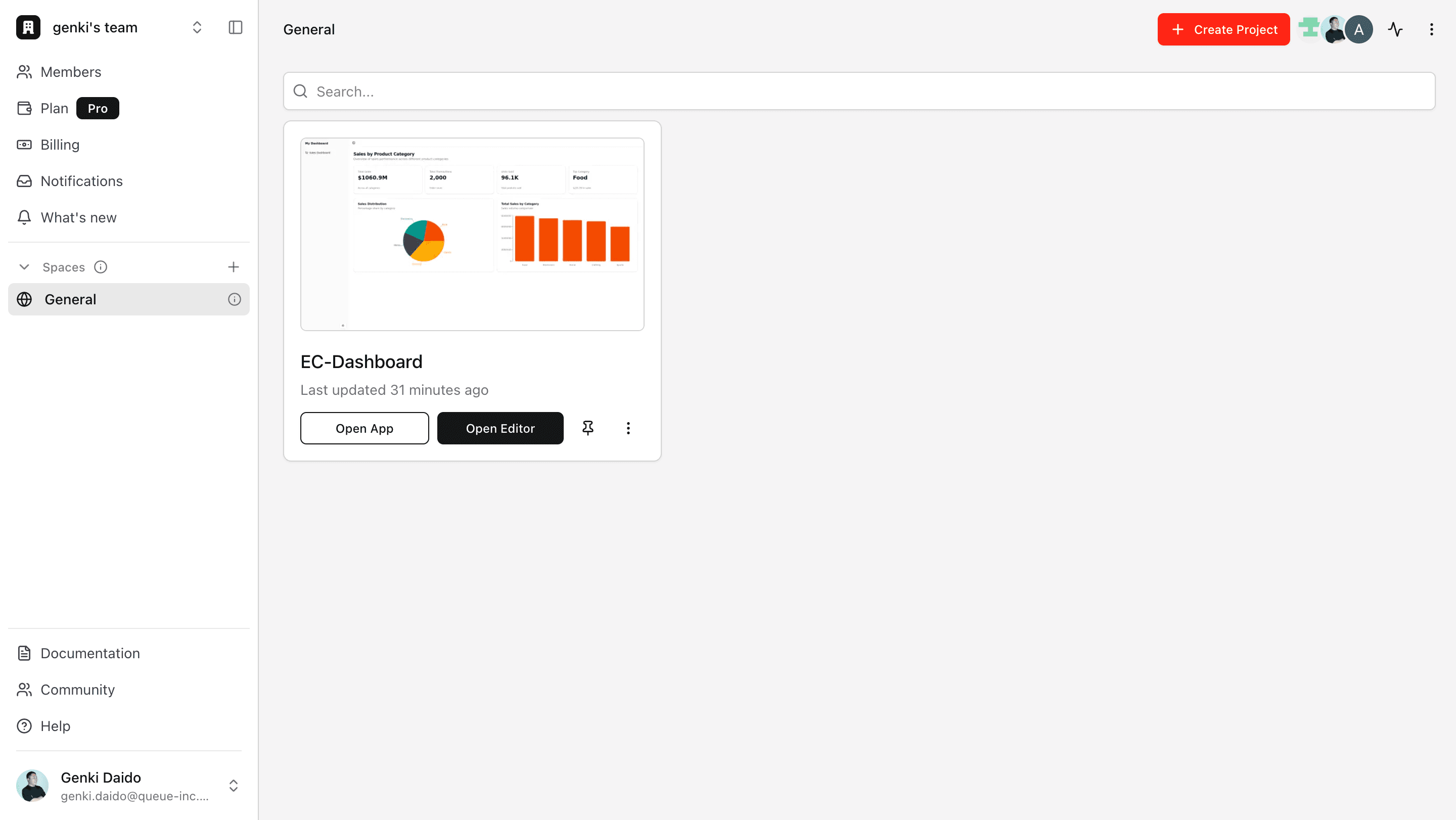
Task: Click the 'A' user avatar
Action: [x=1359, y=29]
